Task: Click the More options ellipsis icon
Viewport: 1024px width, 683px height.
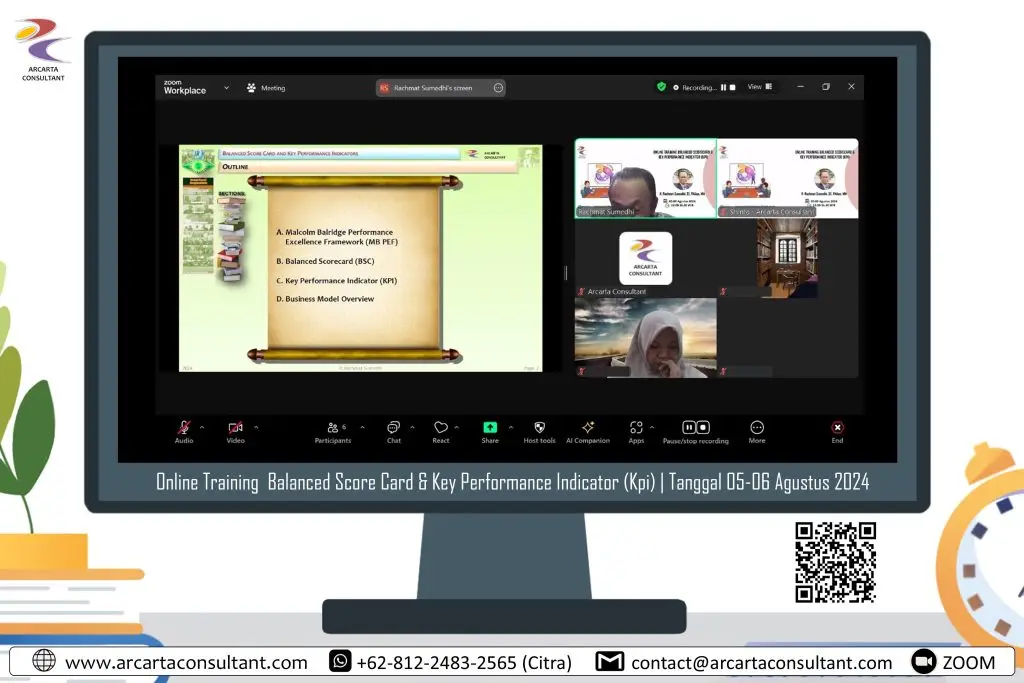Action: tap(757, 427)
